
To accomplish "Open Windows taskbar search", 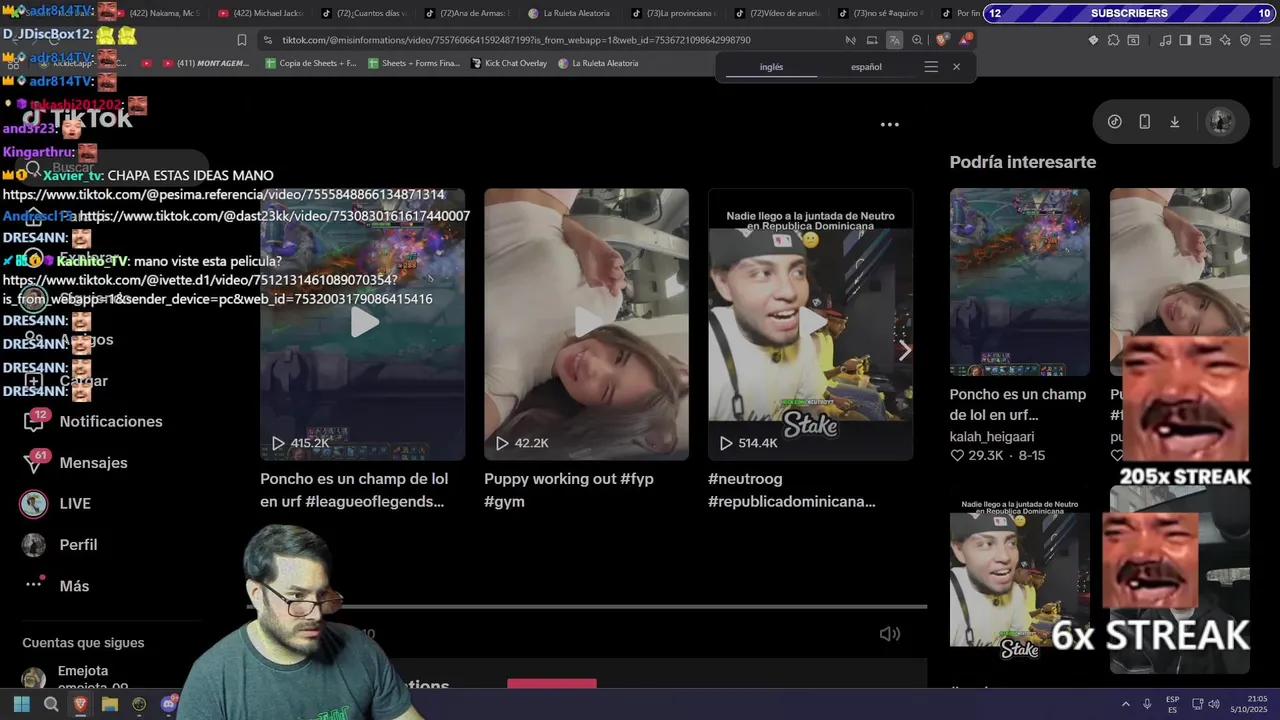I will (x=51, y=704).
